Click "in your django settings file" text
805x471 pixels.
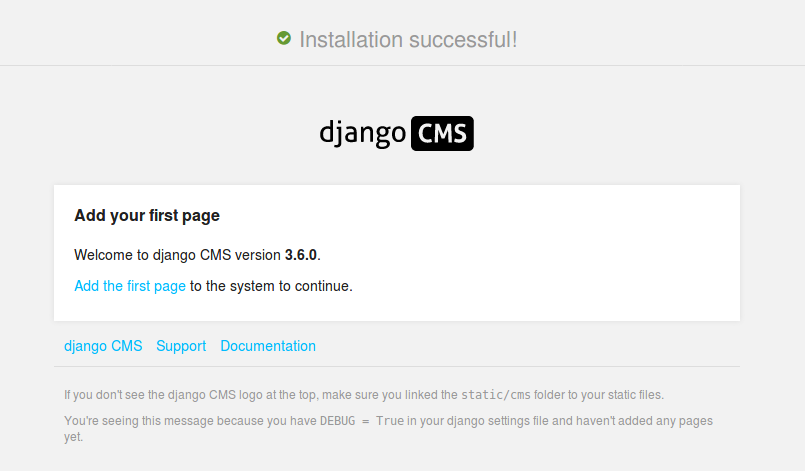pyautogui.click(x=485, y=421)
